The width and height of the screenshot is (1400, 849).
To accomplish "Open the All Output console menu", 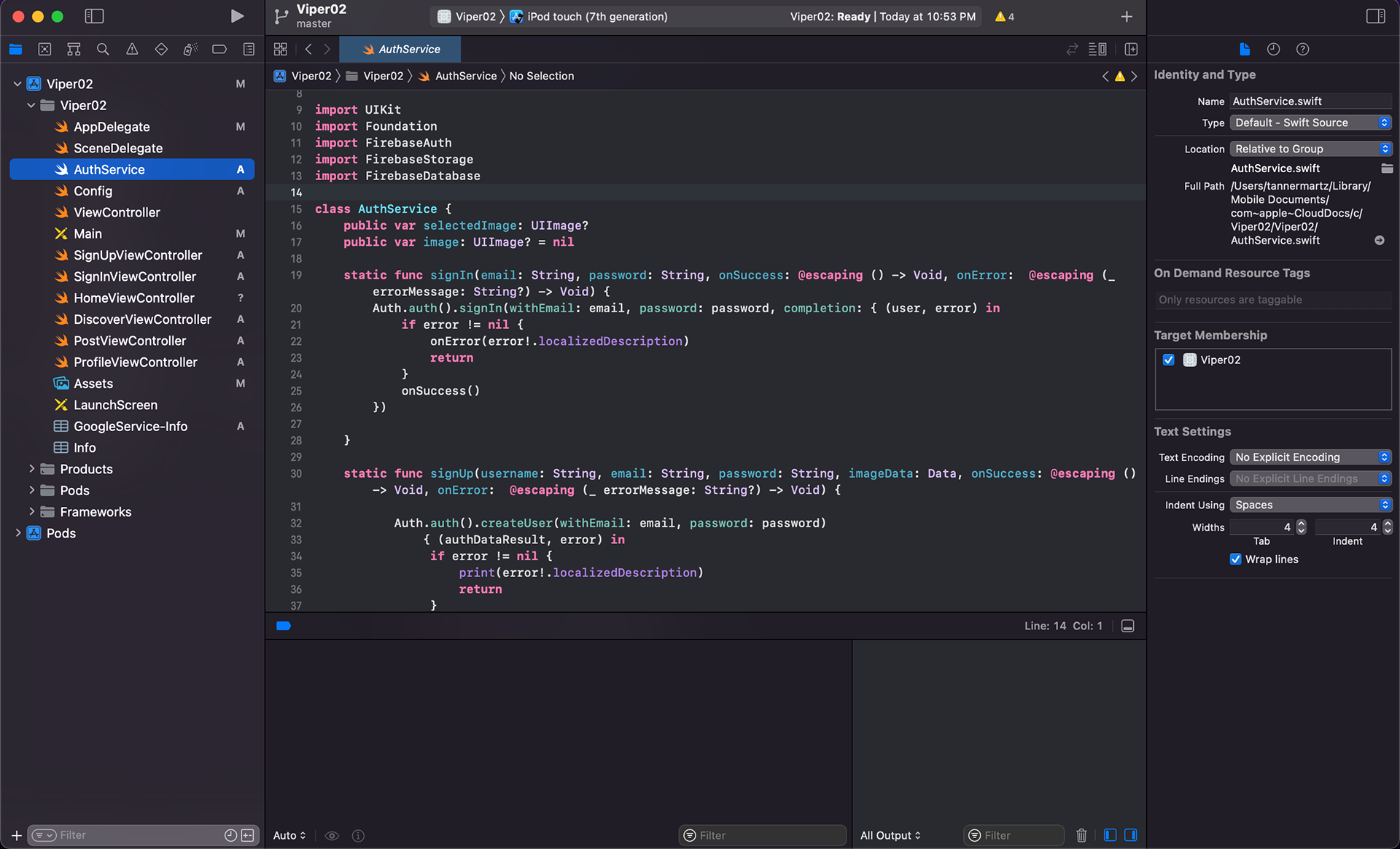I will click(890, 836).
